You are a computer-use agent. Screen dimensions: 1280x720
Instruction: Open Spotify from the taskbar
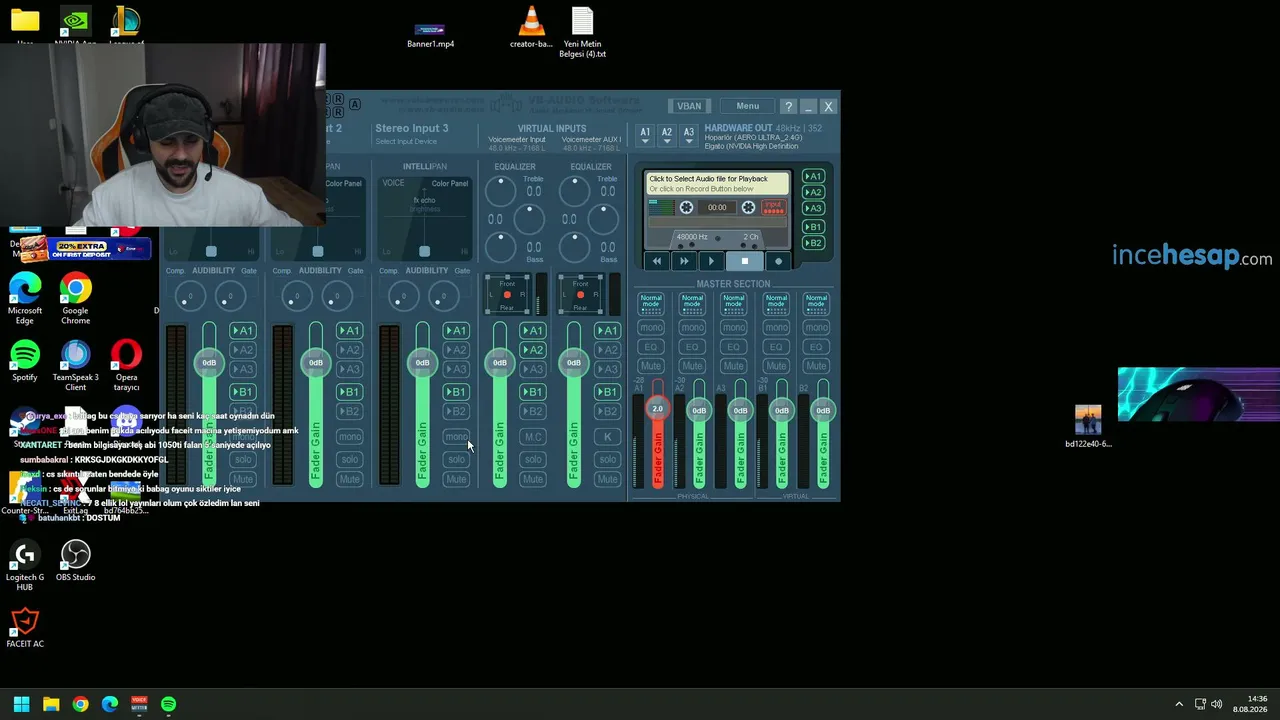(x=168, y=704)
